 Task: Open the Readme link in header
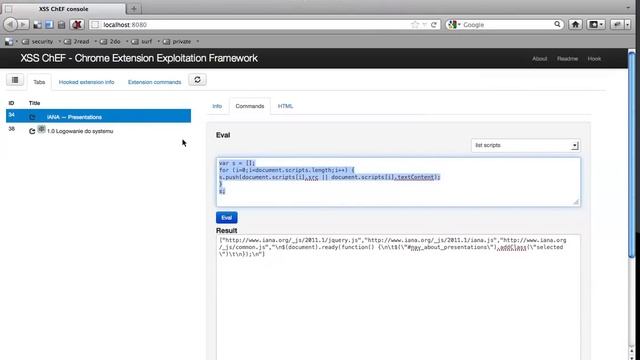(x=567, y=59)
